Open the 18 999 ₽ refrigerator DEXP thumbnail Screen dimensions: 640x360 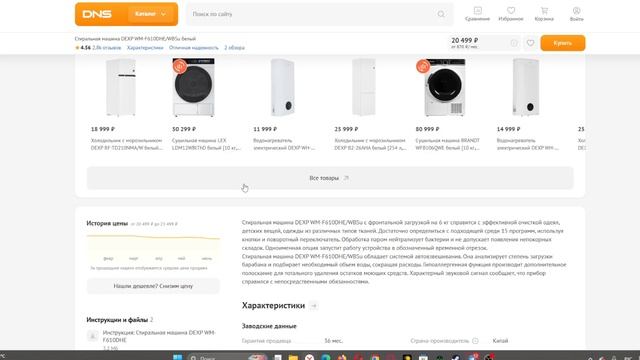click(x=121, y=87)
